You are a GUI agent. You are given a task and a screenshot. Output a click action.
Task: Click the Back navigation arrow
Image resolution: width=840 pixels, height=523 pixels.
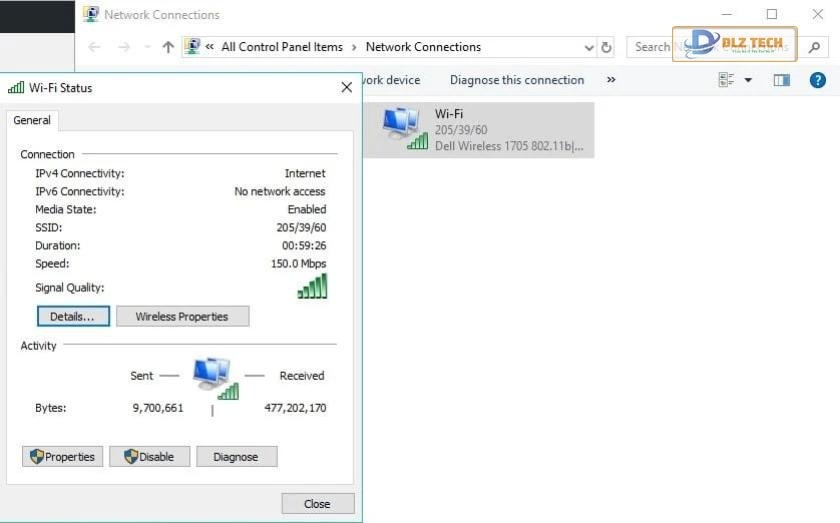point(94,47)
